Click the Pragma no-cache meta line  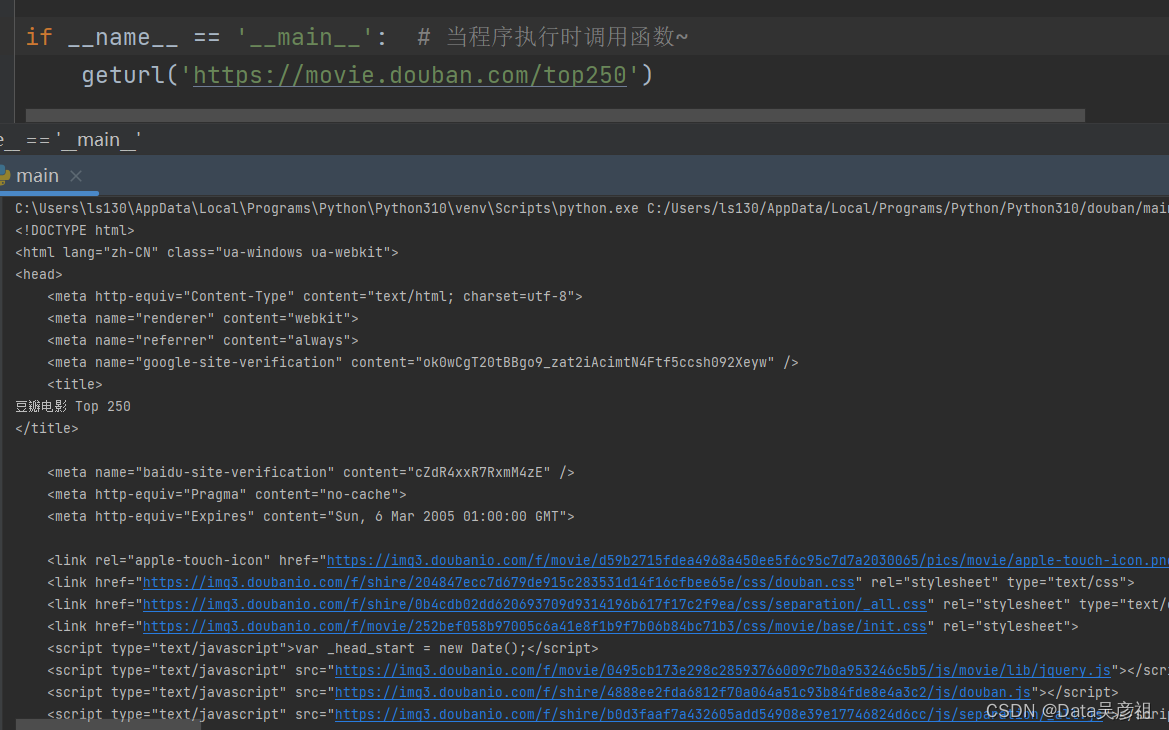pos(227,494)
